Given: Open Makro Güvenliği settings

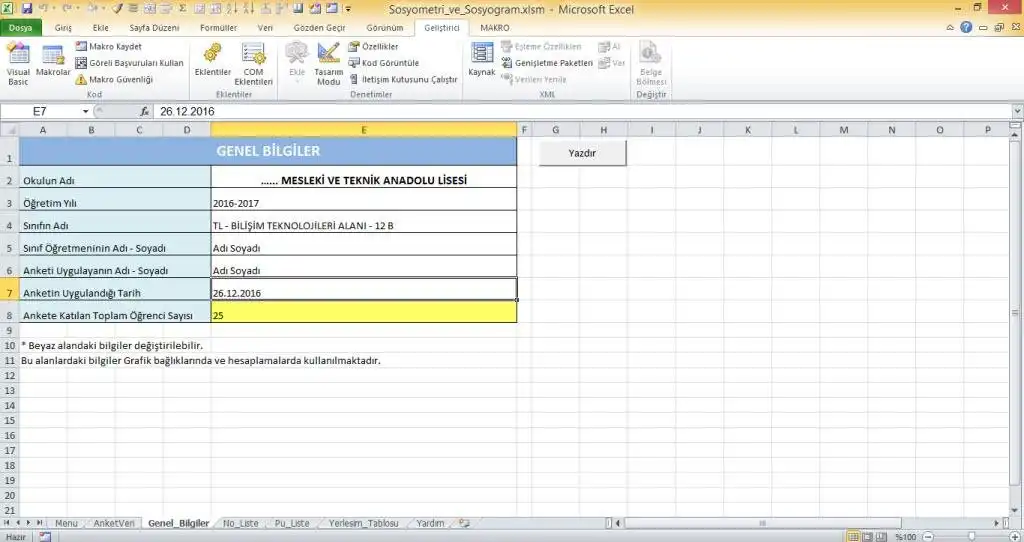Looking at the screenshot, I should tap(114, 79).
